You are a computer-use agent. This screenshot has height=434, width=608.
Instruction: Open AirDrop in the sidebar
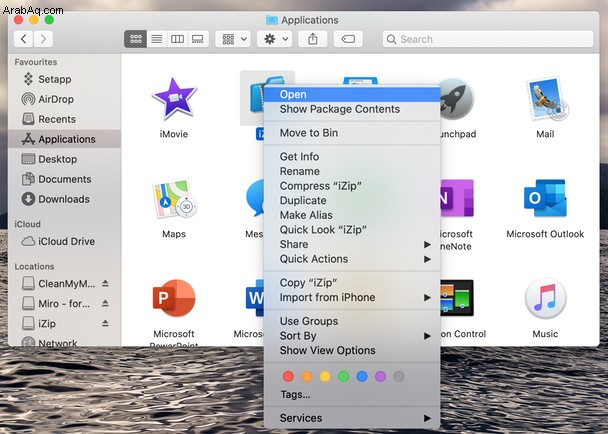(64, 99)
